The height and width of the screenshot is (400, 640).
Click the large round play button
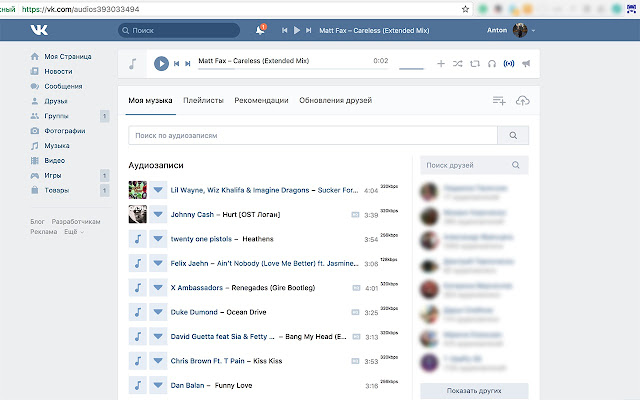(161, 63)
